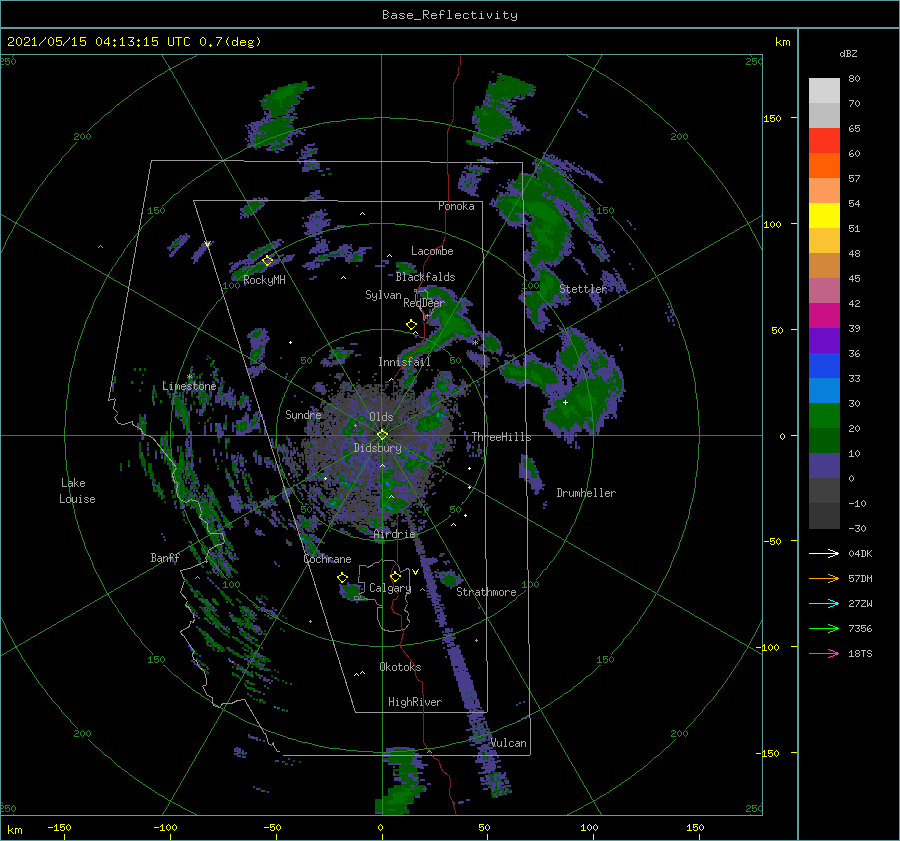
Task: Click the Sylvan label
Action: pos(383,295)
